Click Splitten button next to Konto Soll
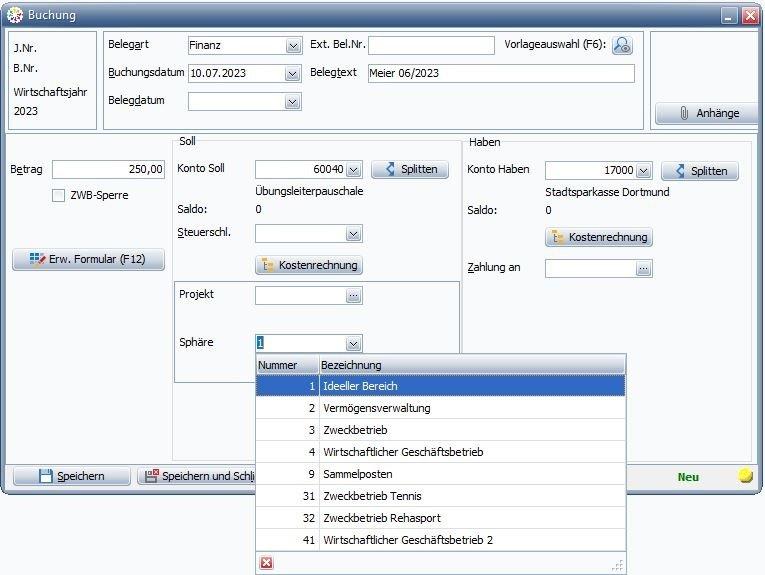Viewport: 765px width, 575px height. tap(409, 170)
